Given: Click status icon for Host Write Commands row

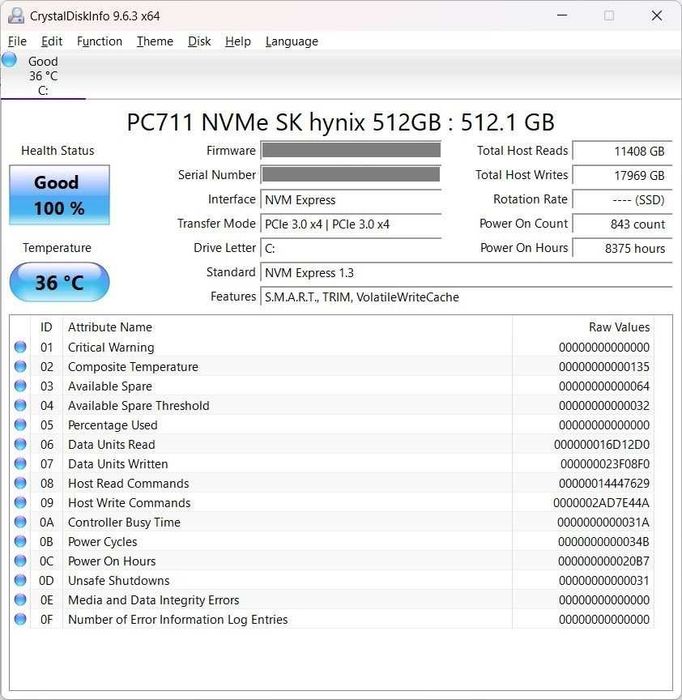Looking at the screenshot, I should [20, 503].
